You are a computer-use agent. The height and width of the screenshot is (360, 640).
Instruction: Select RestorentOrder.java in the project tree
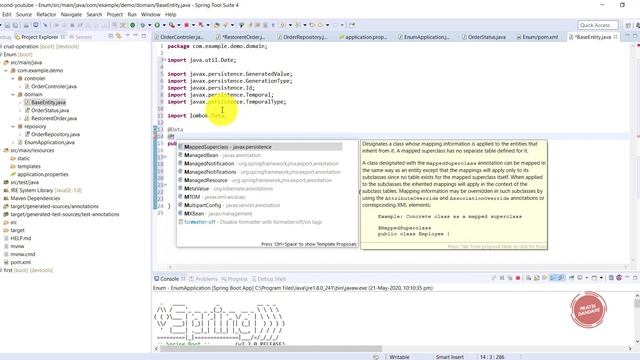click(54, 118)
